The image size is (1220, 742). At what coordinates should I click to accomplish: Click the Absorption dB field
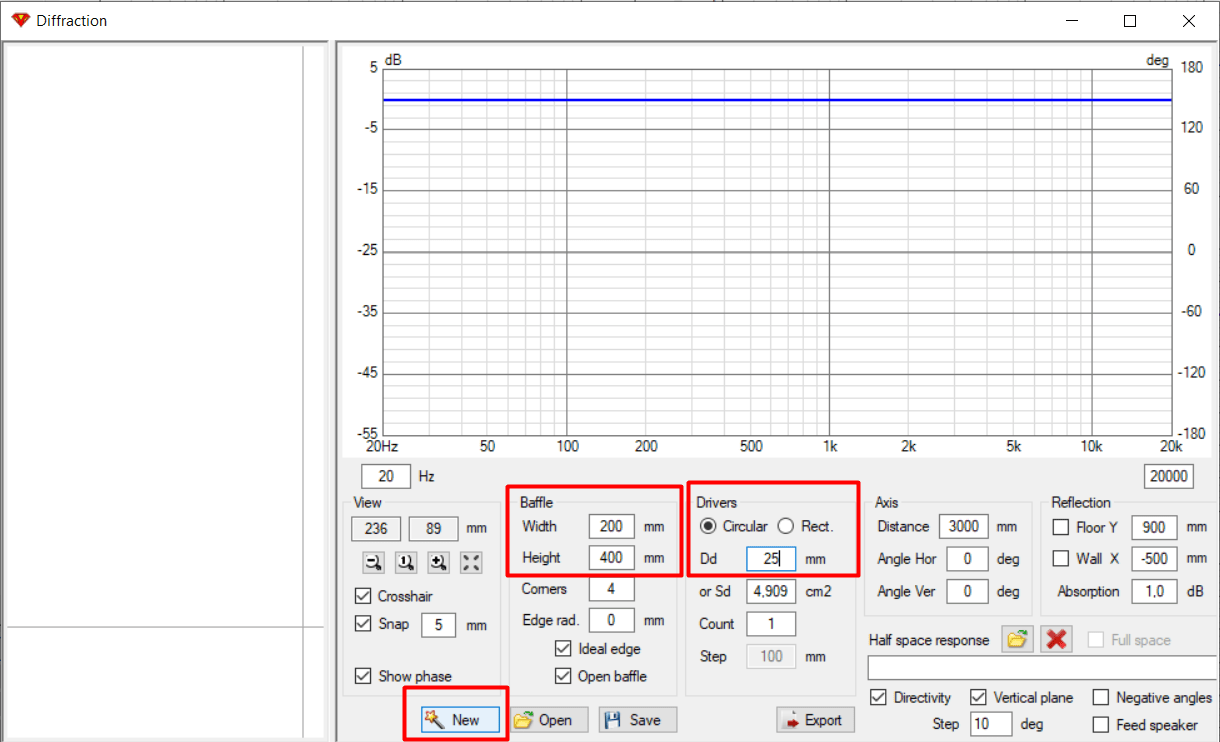click(x=1154, y=591)
